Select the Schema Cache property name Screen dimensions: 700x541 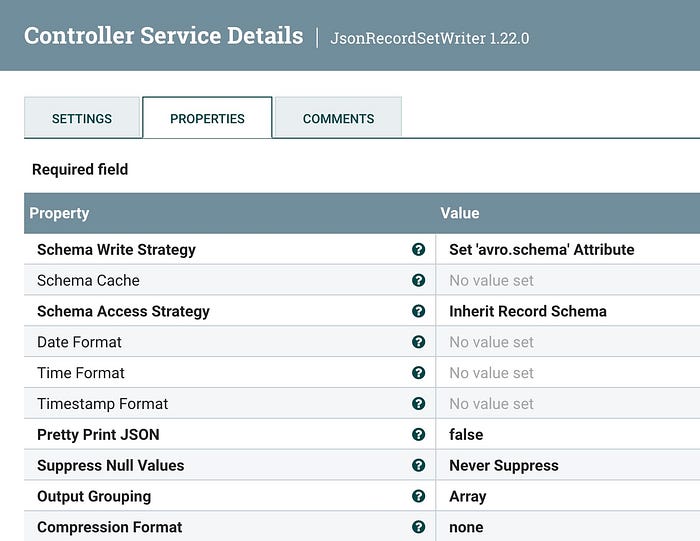88,280
